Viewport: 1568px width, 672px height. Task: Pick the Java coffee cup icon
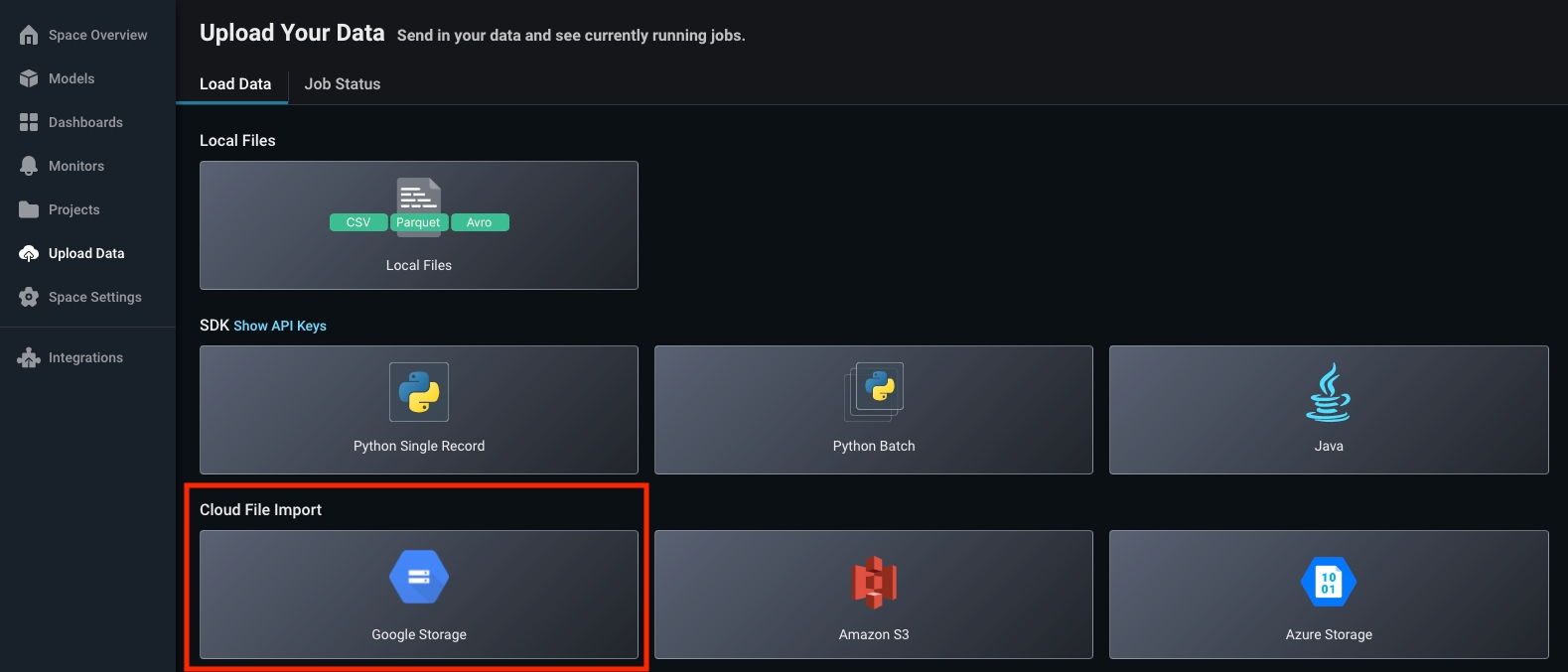coord(1329,392)
